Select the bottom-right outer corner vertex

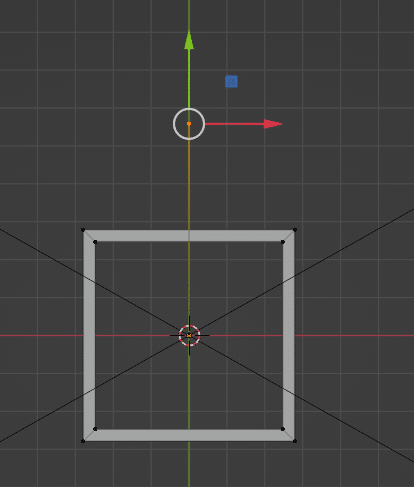point(295,441)
